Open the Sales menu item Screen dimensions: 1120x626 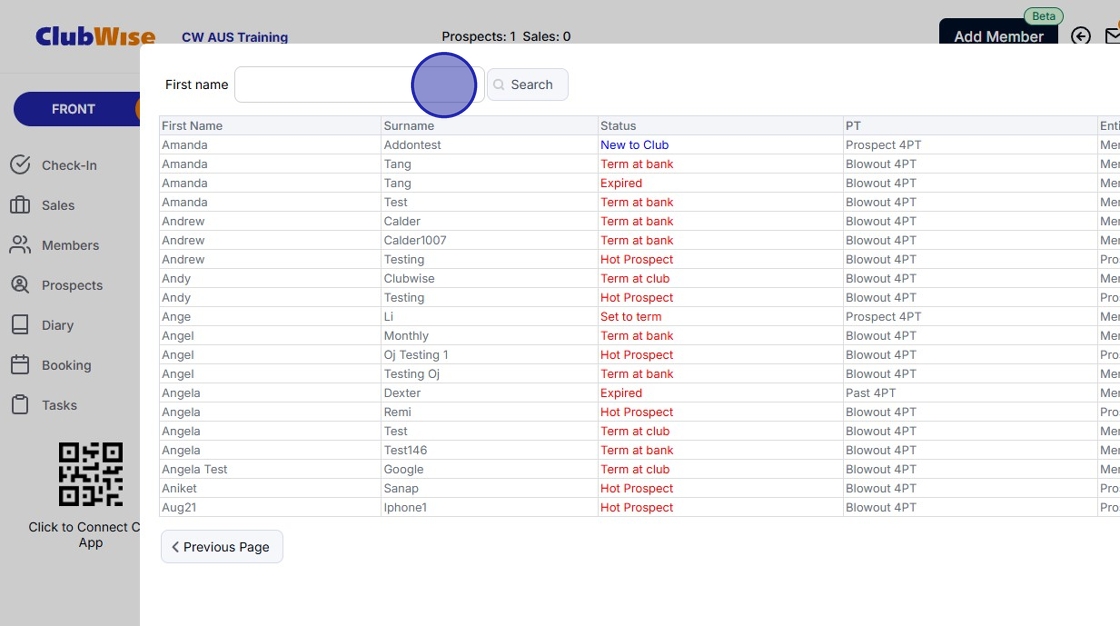tap(58, 205)
